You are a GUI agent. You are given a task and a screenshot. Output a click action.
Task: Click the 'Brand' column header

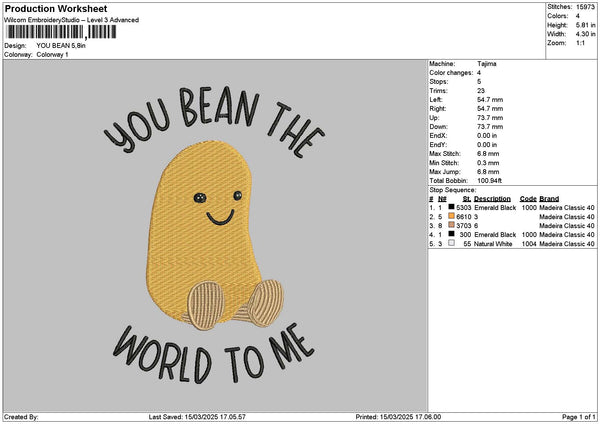coord(549,198)
